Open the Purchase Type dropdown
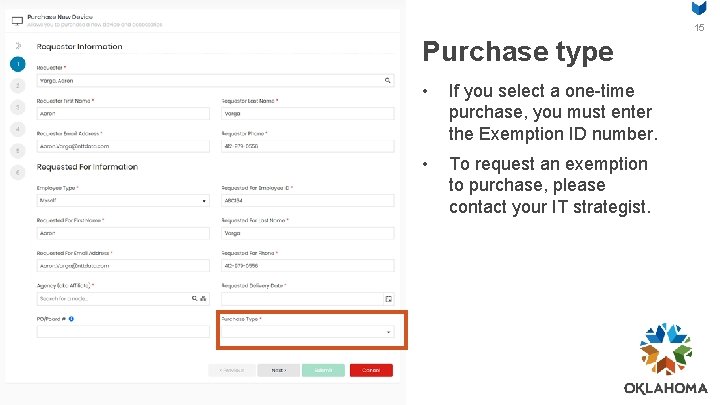This screenshot has width=720, height=405. (306, 332)
